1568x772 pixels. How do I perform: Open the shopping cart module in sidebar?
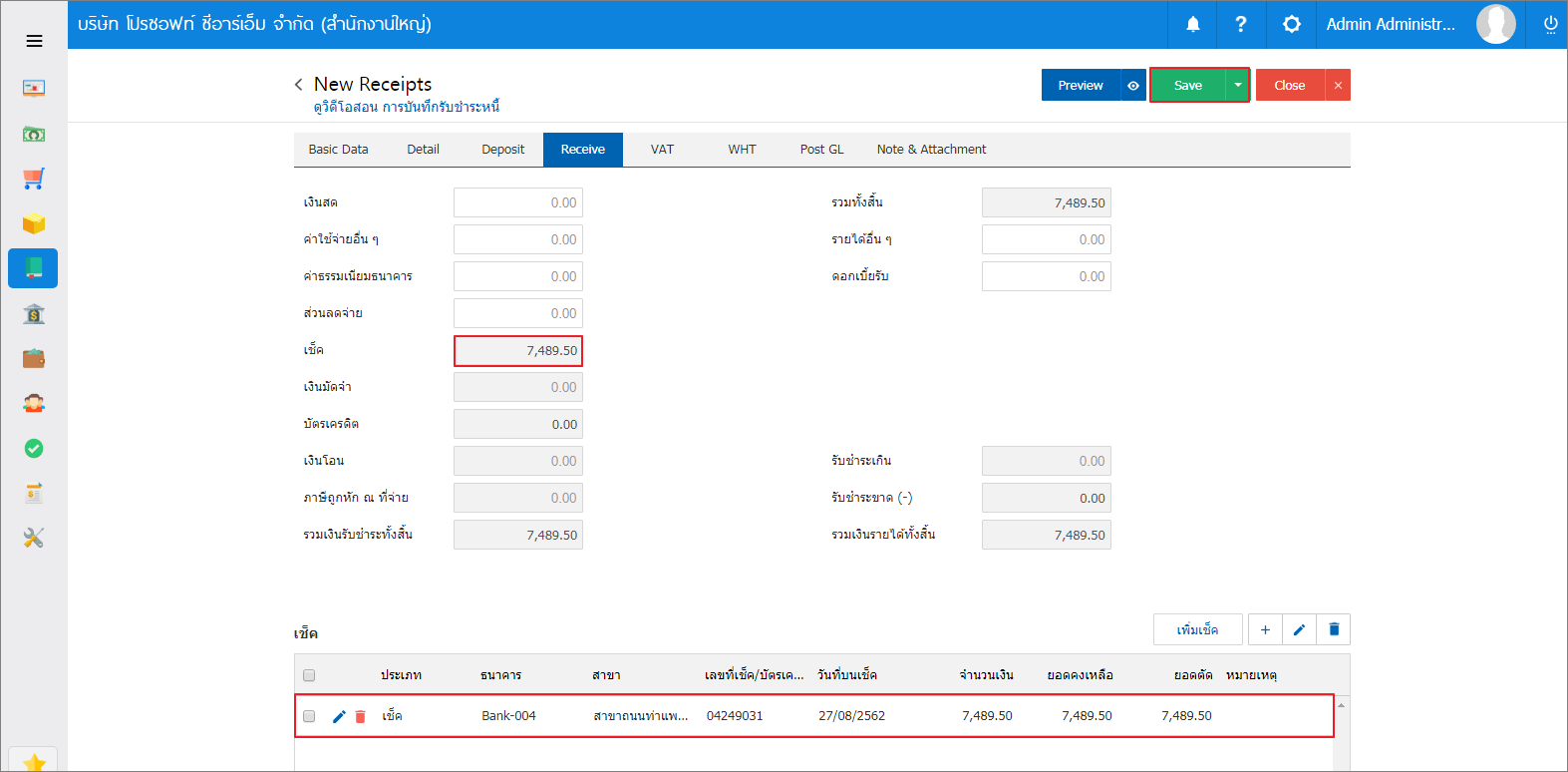pyautogui.click(x=34, y=179)
